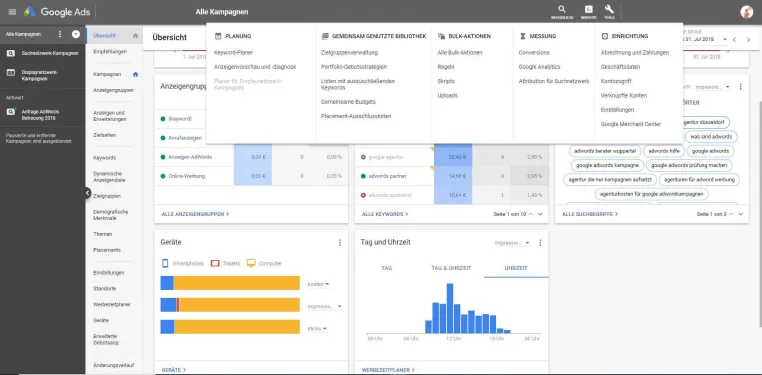The height and width of the screenshot is (375, 762).
Task: Click the Bulk-Aktionen section icon
Action: (x=441, y=36)
